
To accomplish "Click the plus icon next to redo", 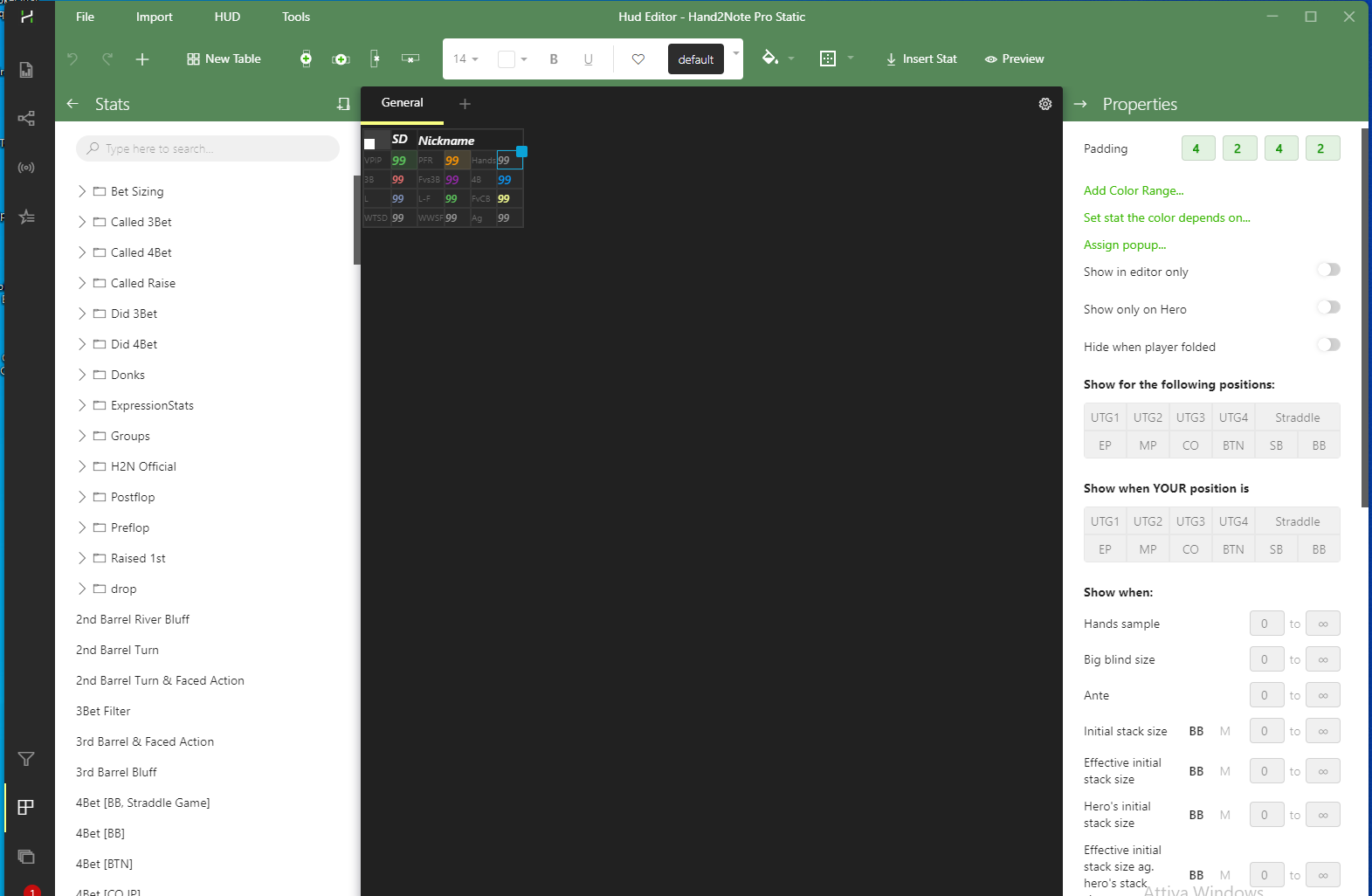I will 142,59.
